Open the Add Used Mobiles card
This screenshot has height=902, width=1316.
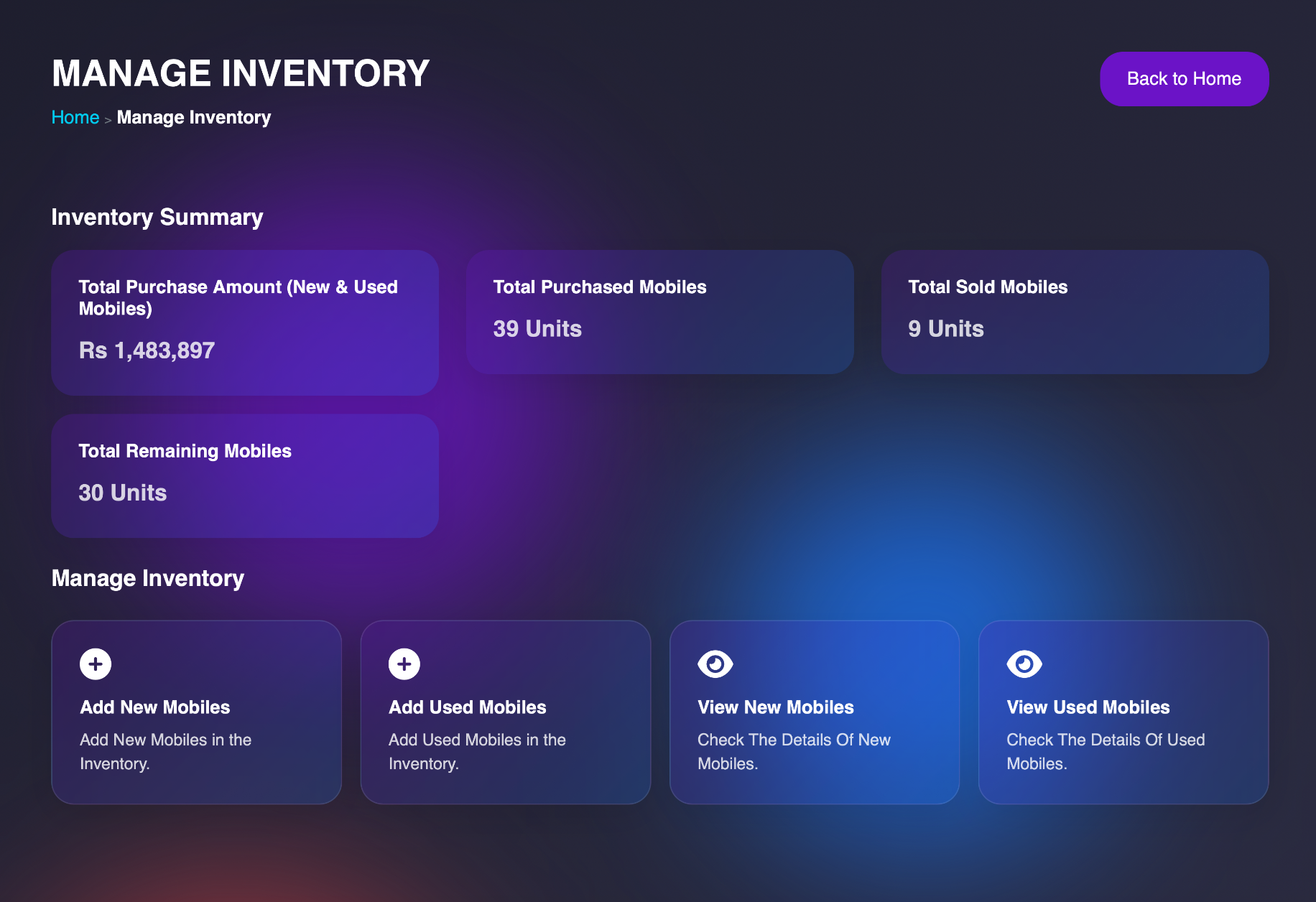pos(506,712)
